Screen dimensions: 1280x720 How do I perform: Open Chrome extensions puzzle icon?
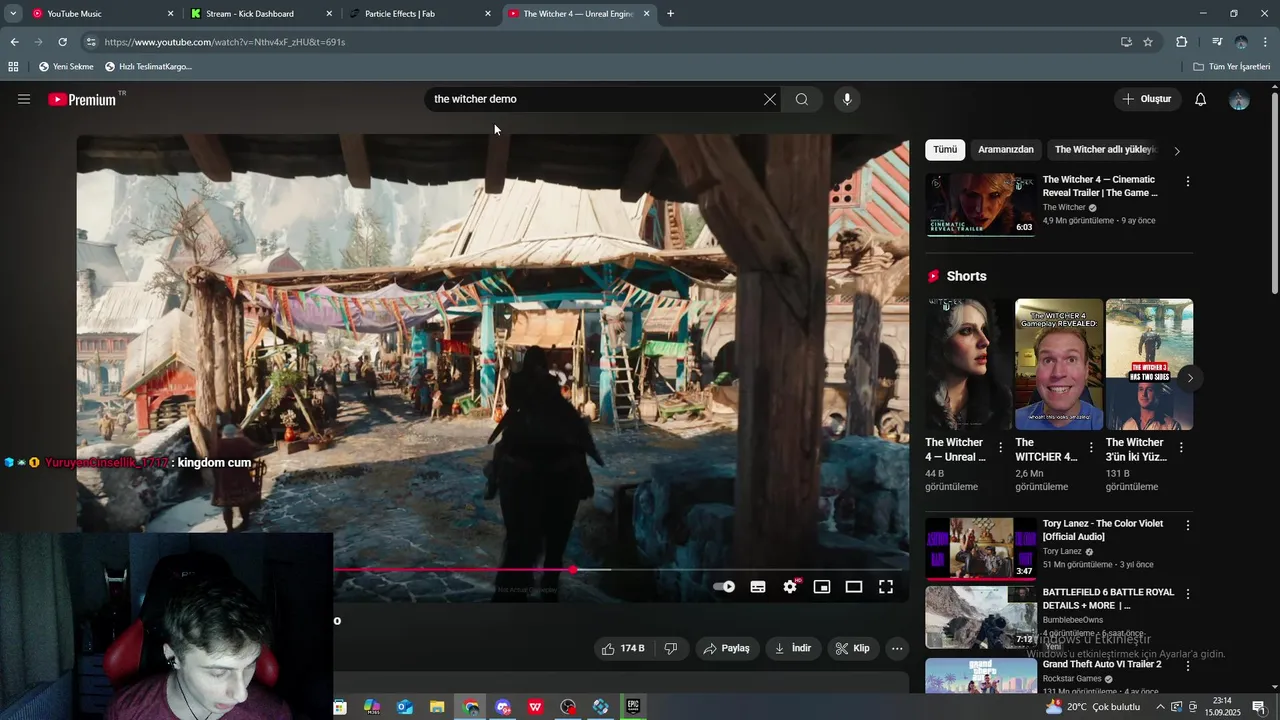(1181, 42)
